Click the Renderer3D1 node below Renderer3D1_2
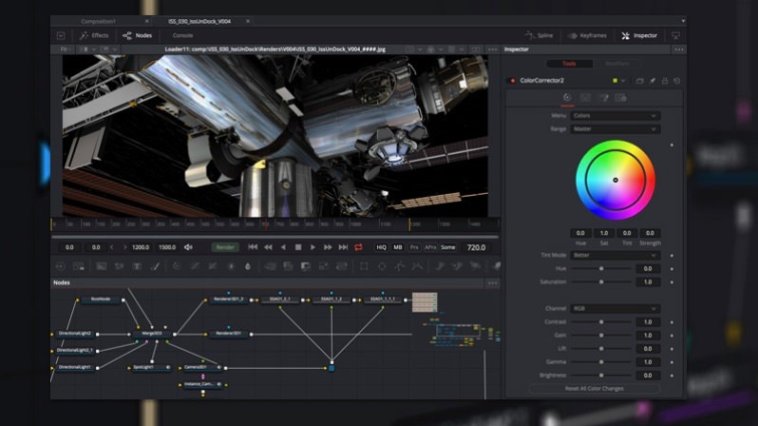 click(228, 334)
